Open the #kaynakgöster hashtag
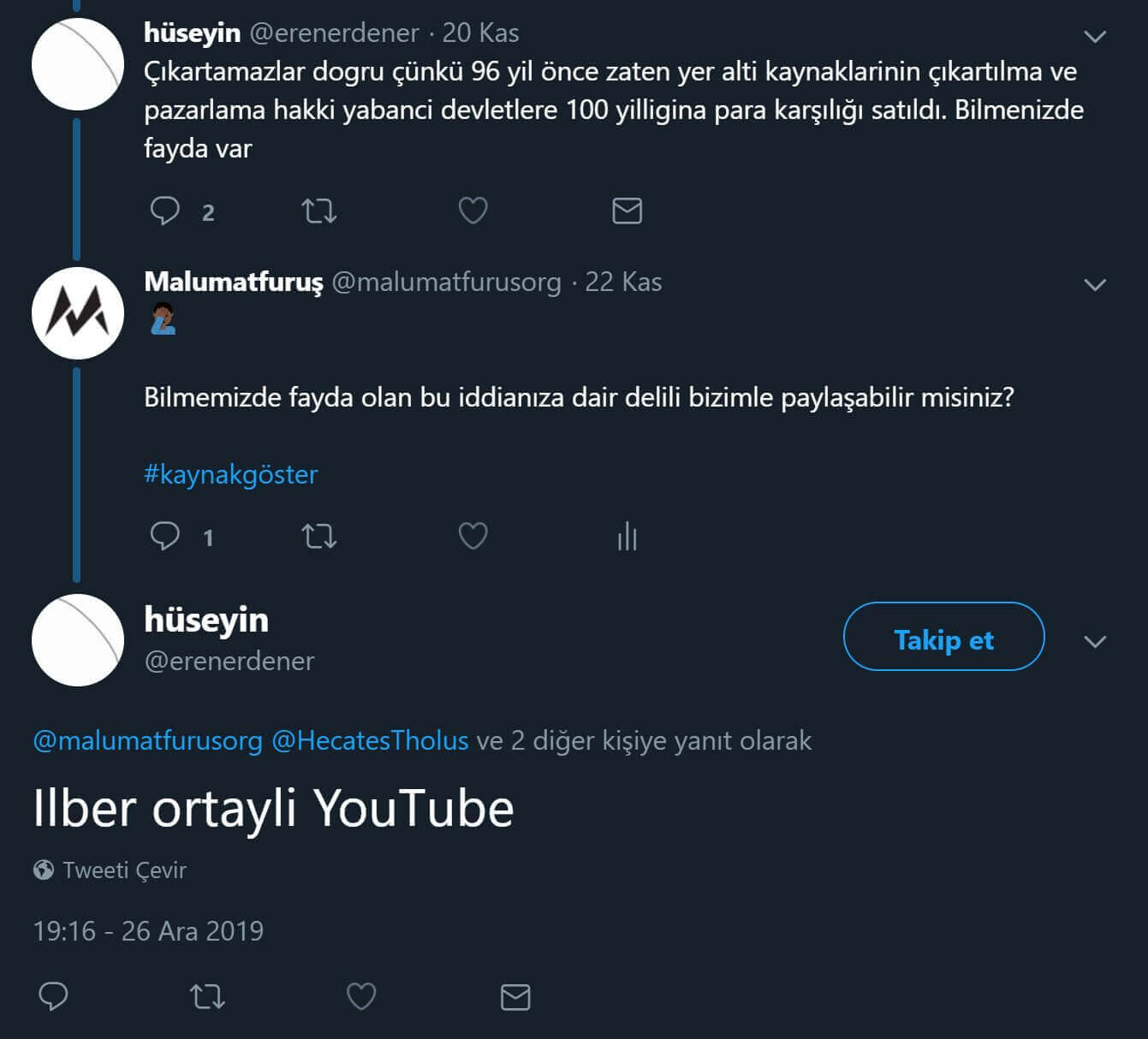 tap(230, 474)
